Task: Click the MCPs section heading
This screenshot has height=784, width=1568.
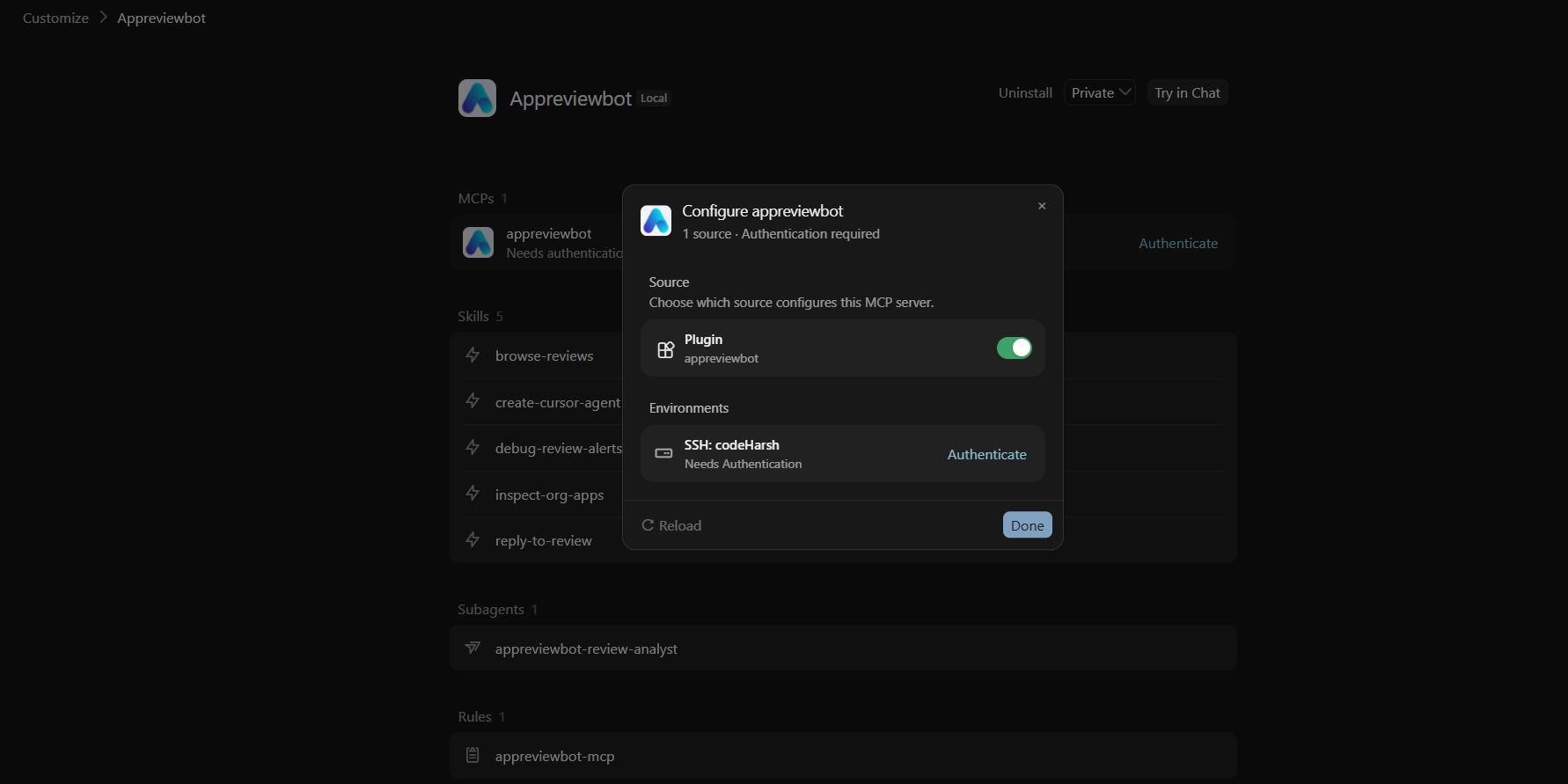Action: (475, 198)
